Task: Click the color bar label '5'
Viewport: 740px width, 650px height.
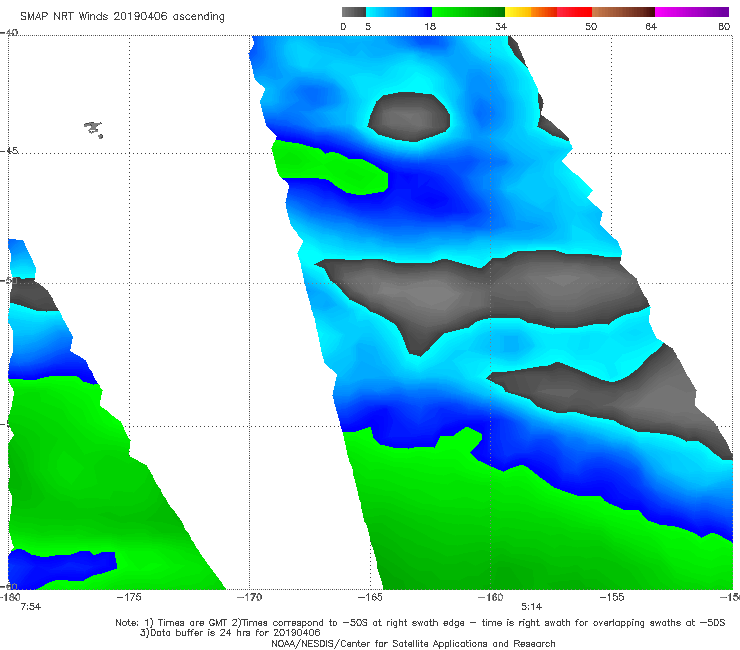Action: point(368,27)
